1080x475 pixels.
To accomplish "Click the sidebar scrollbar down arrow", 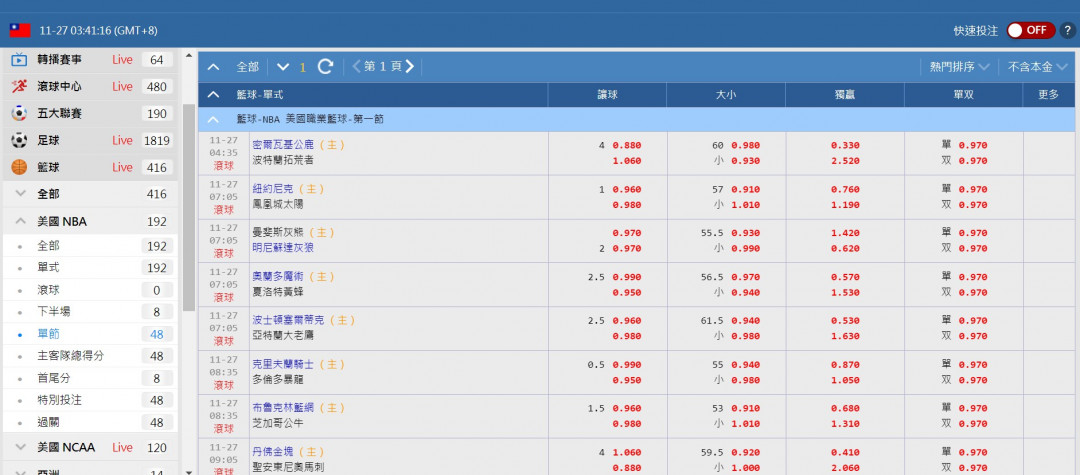I will (189, 472).
